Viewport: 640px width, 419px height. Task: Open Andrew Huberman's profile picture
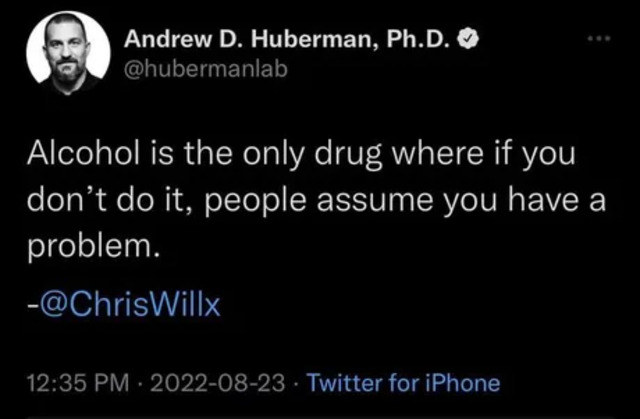(68, 53)
